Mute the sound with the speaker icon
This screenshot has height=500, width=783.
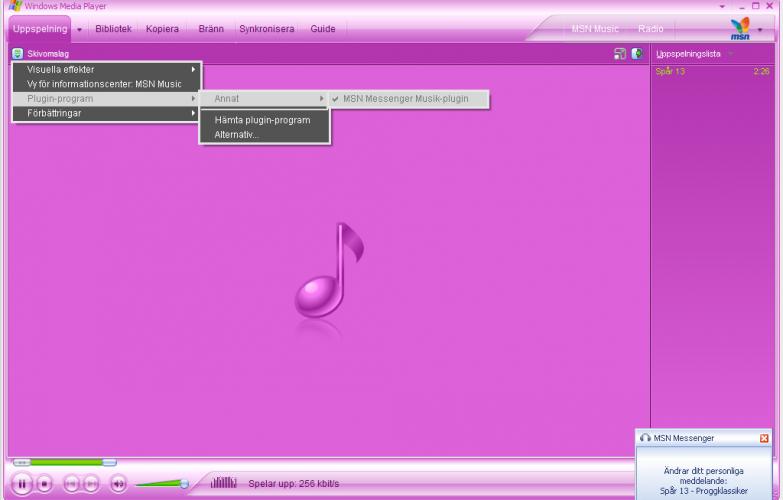[x=118, y=484]
